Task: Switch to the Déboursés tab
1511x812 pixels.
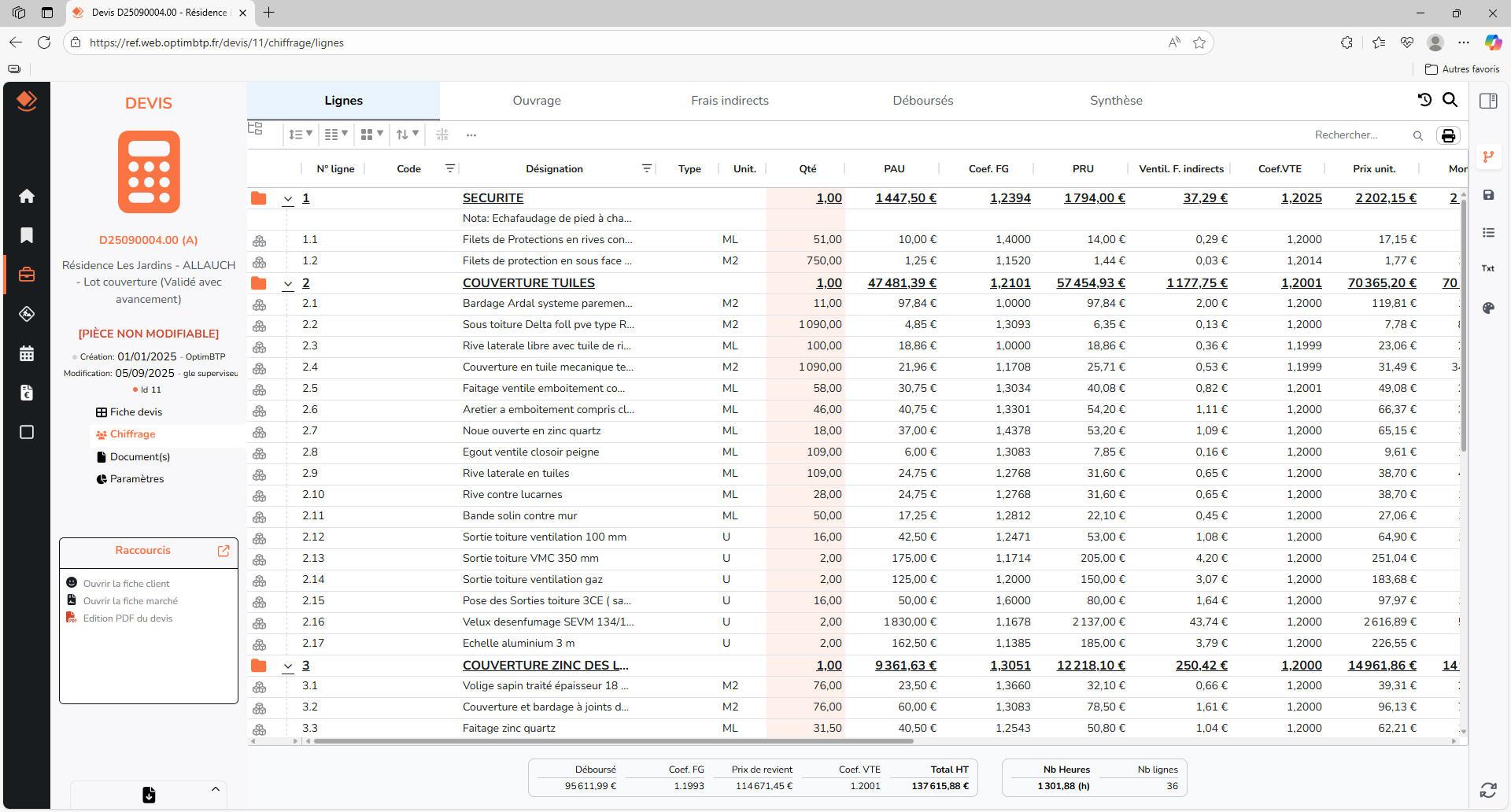Action: tap(923, 101)
